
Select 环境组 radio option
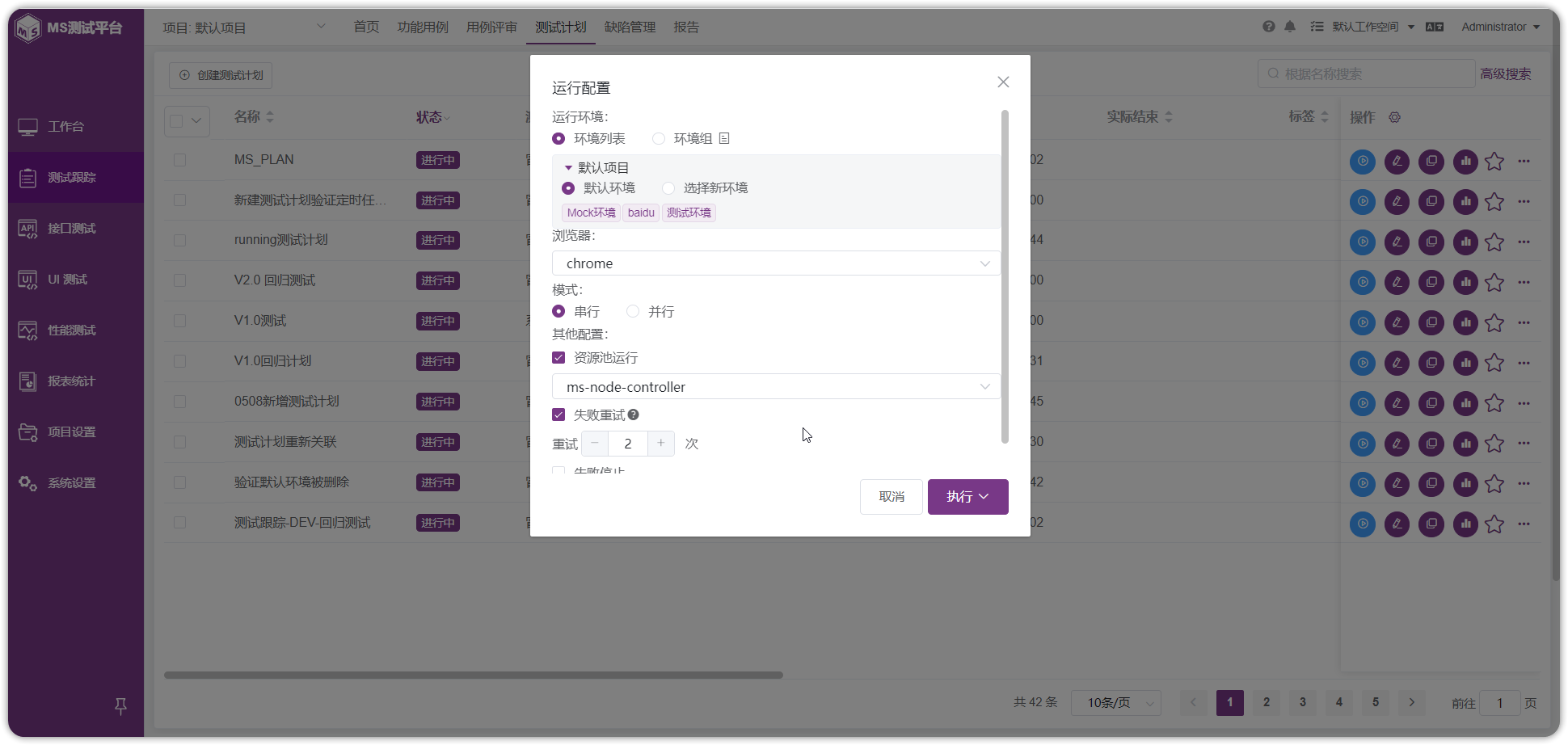click(682, 138)
